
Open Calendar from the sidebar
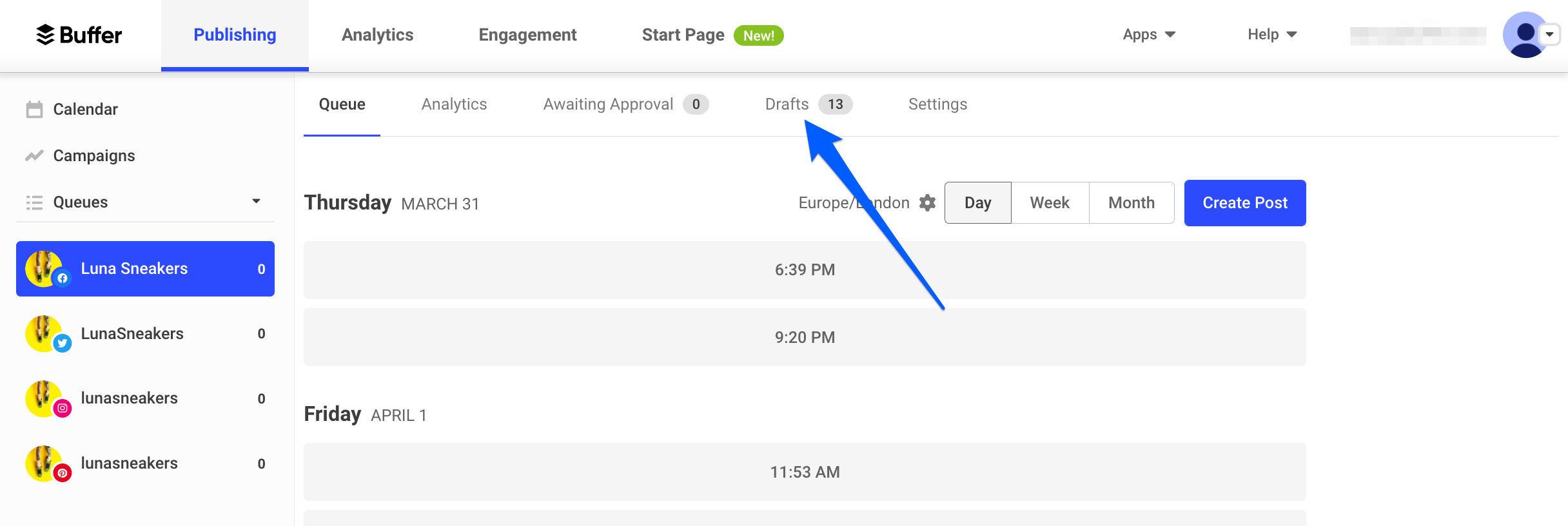[85, 110]
